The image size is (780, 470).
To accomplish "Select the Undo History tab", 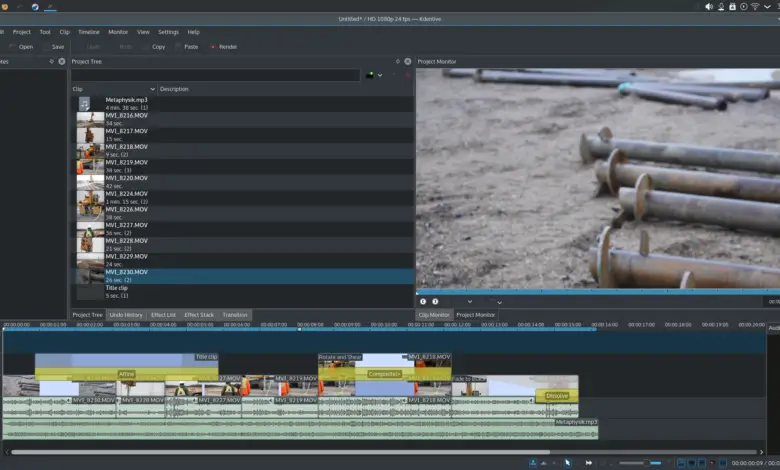I will click(x=126, y=315).
